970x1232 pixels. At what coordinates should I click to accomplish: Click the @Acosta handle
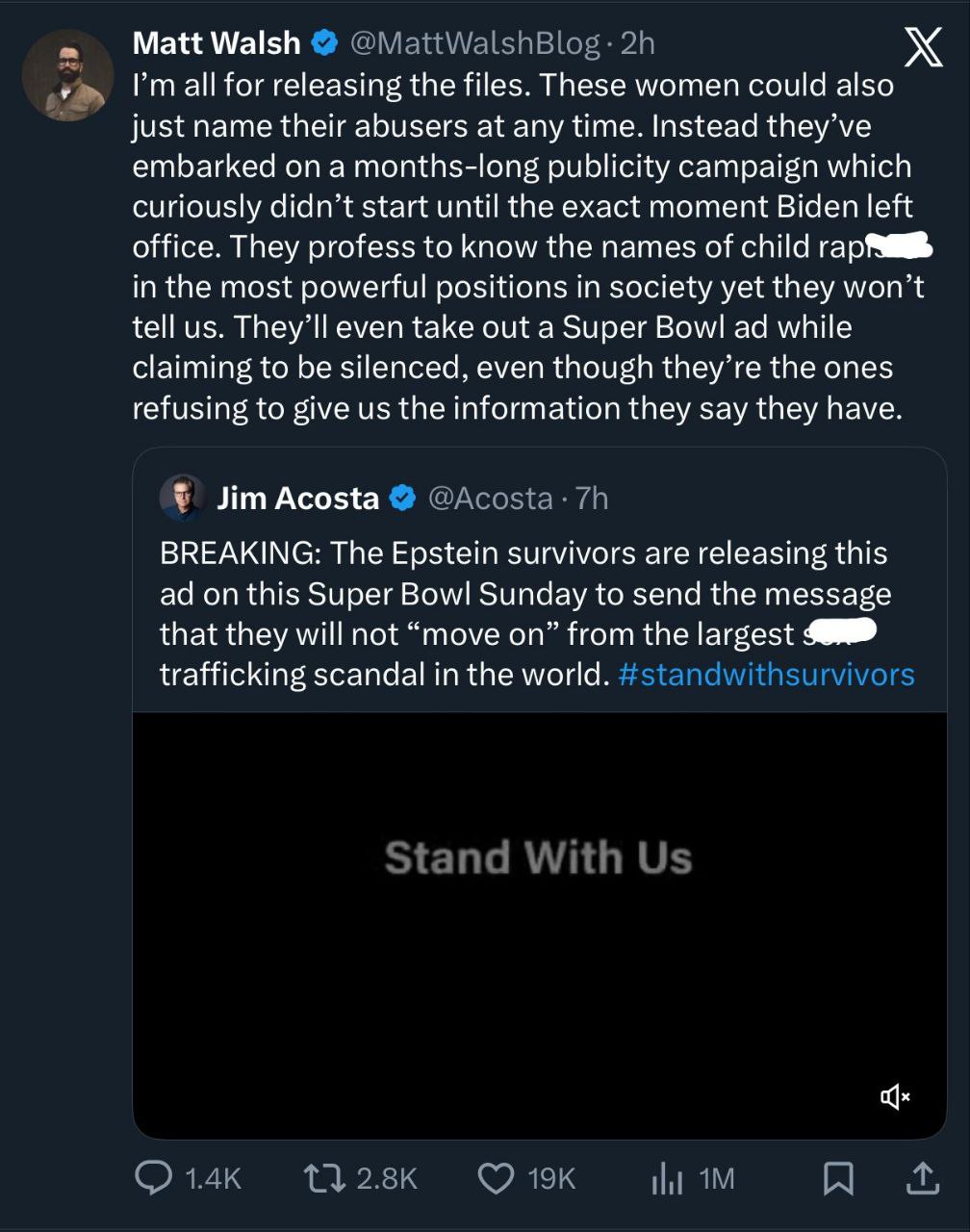489,498
